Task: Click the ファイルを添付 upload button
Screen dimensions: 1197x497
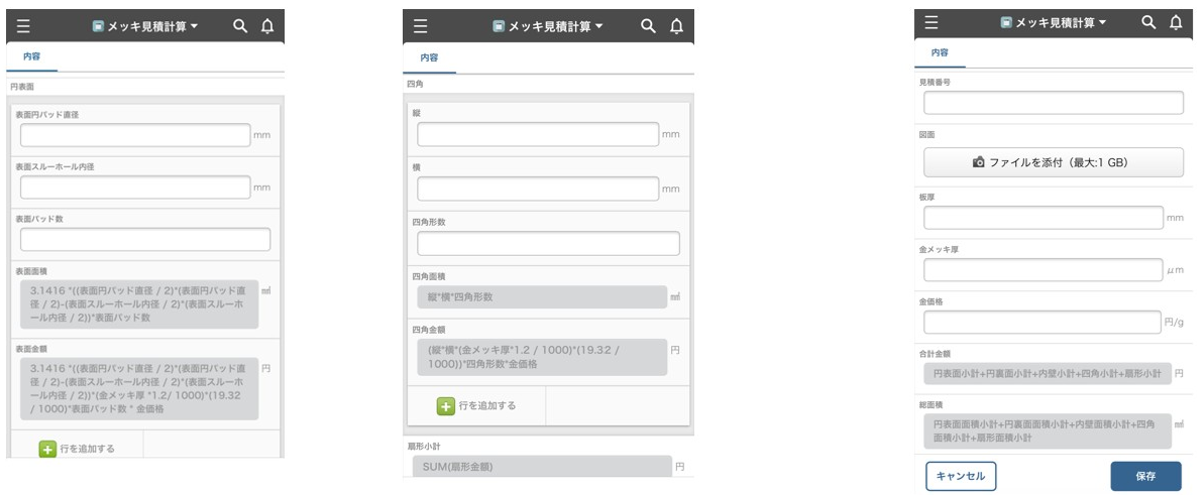Action: click(1053, 161)
